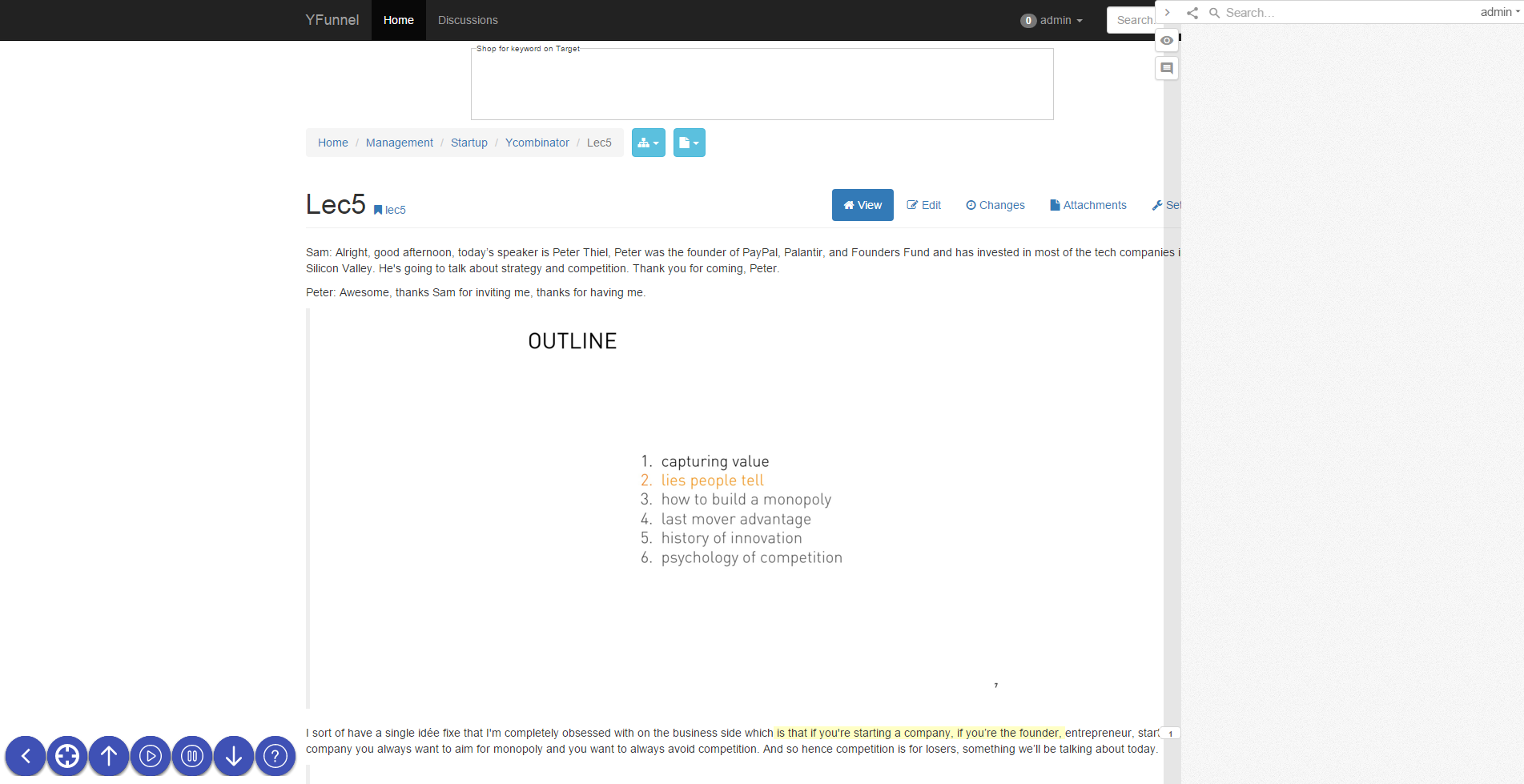
Task: Click the down arrow circle button
Action: (x=234, y=756)
